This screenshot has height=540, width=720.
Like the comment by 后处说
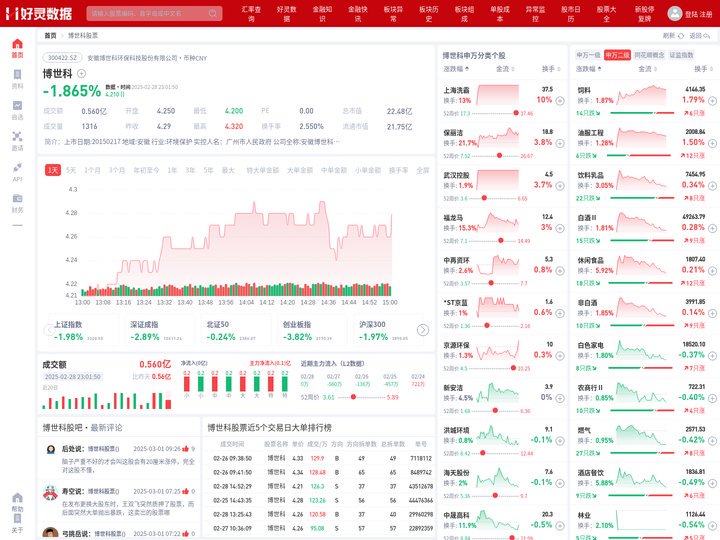[186, 449]
